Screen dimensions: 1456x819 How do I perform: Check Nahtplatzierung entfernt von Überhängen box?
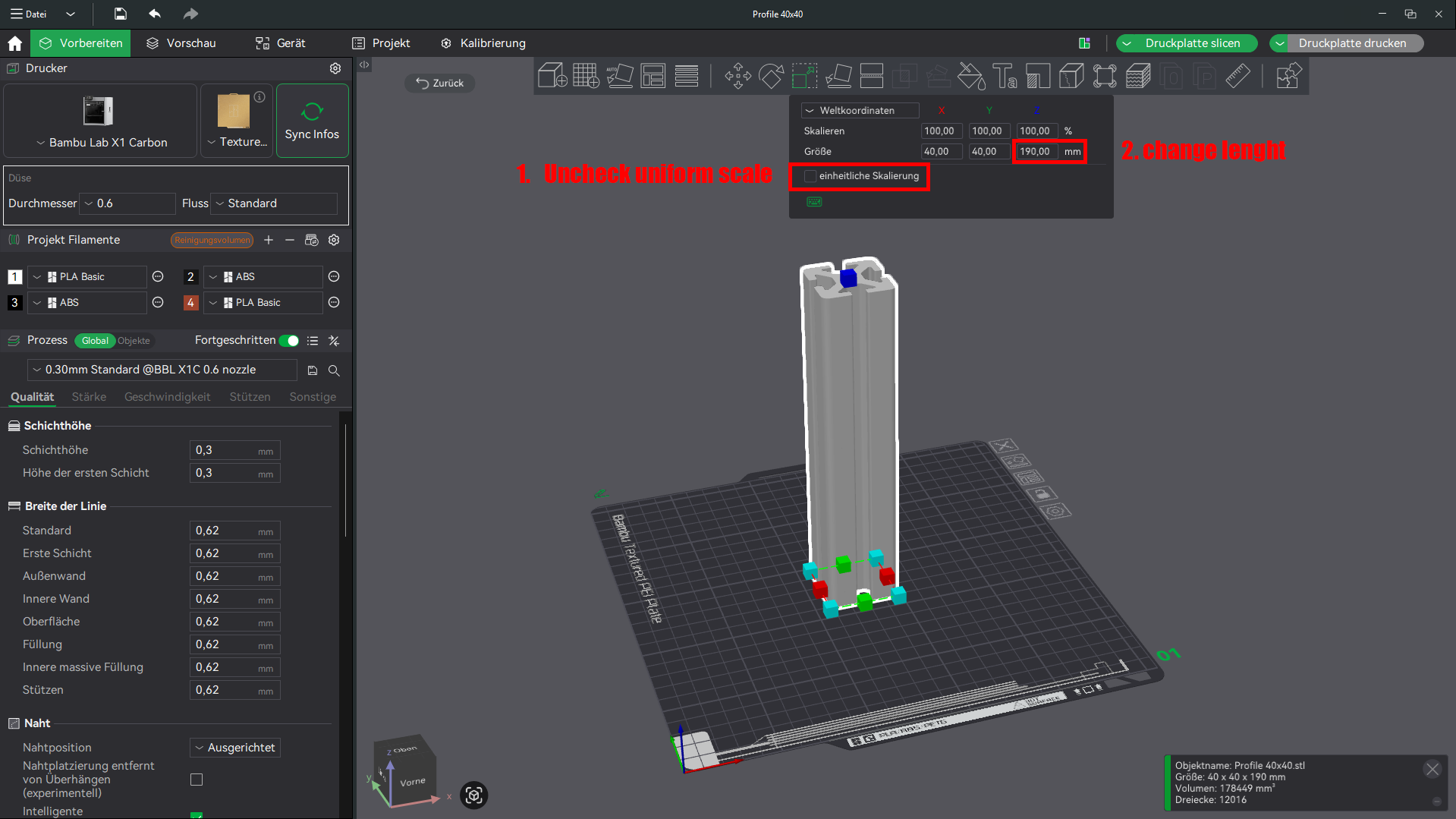point(197,780)
